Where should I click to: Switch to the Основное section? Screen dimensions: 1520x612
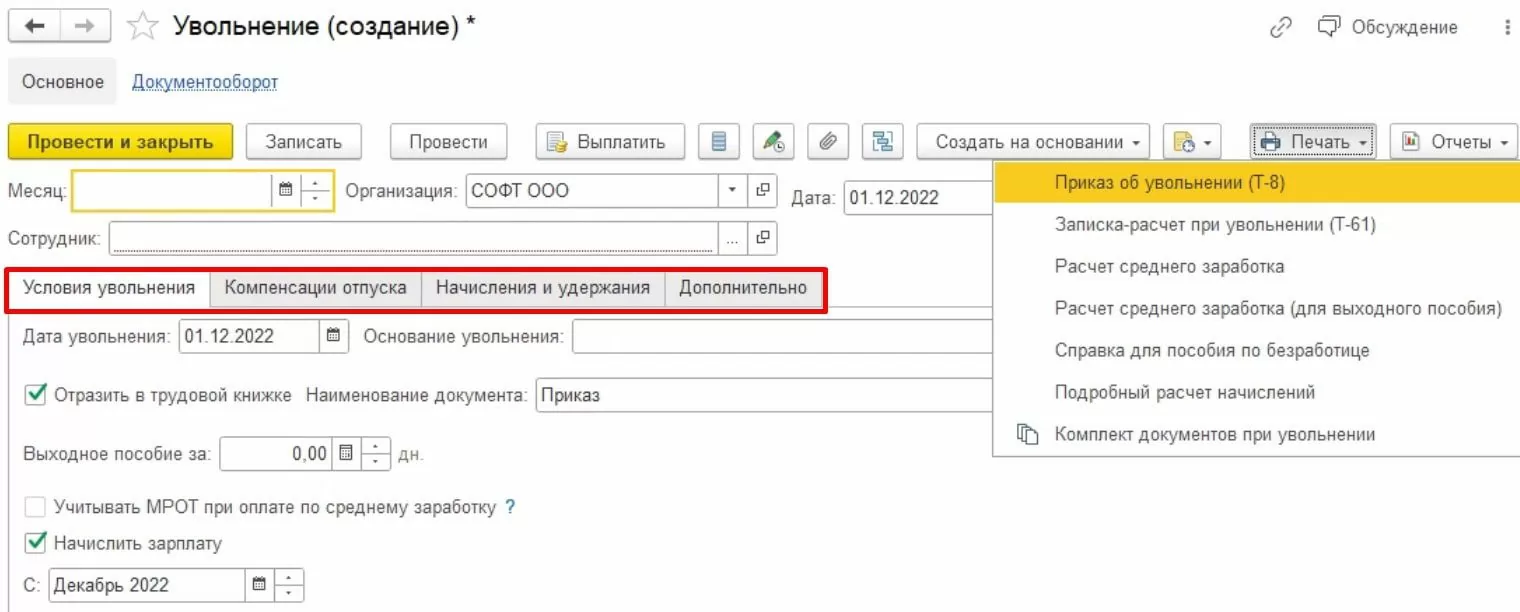[63, 82]
